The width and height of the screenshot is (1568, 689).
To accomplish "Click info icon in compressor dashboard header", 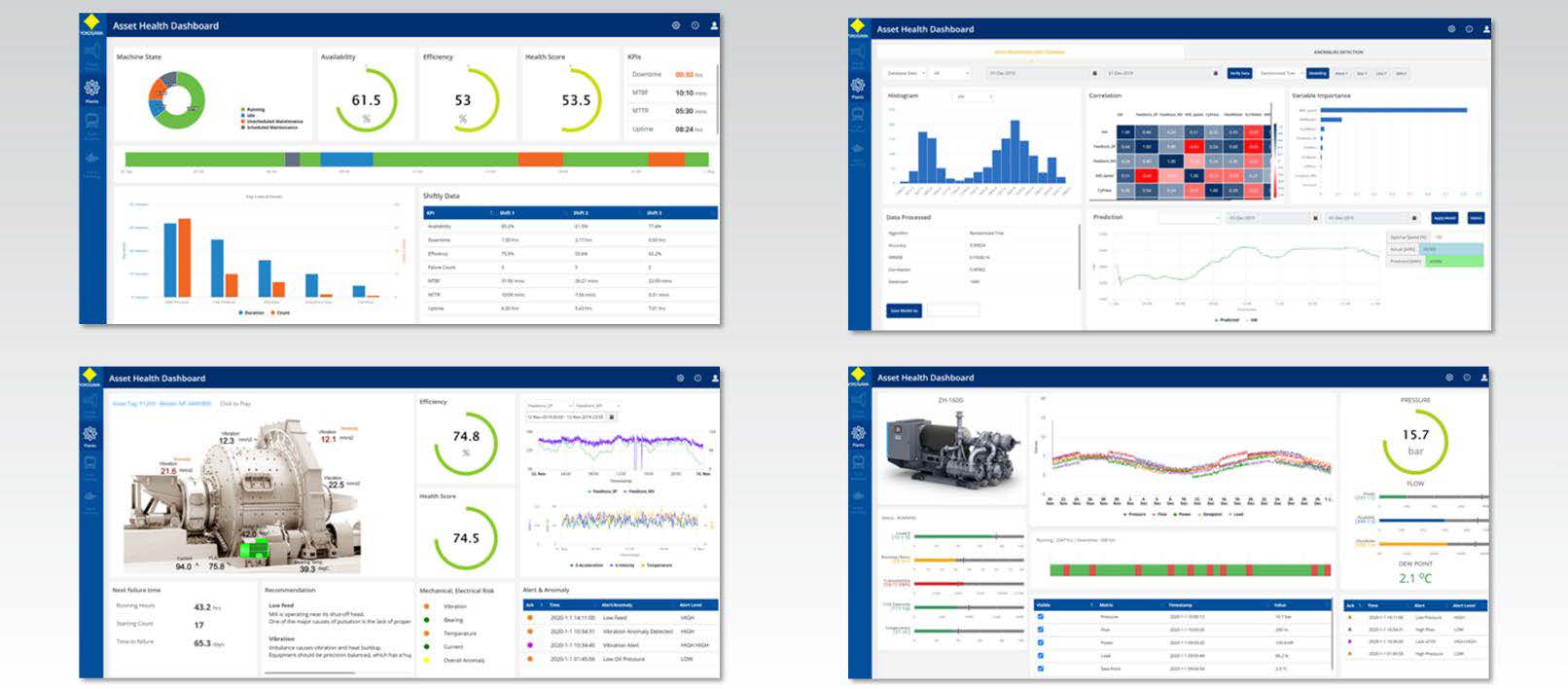I will [x=1468, y=378].
